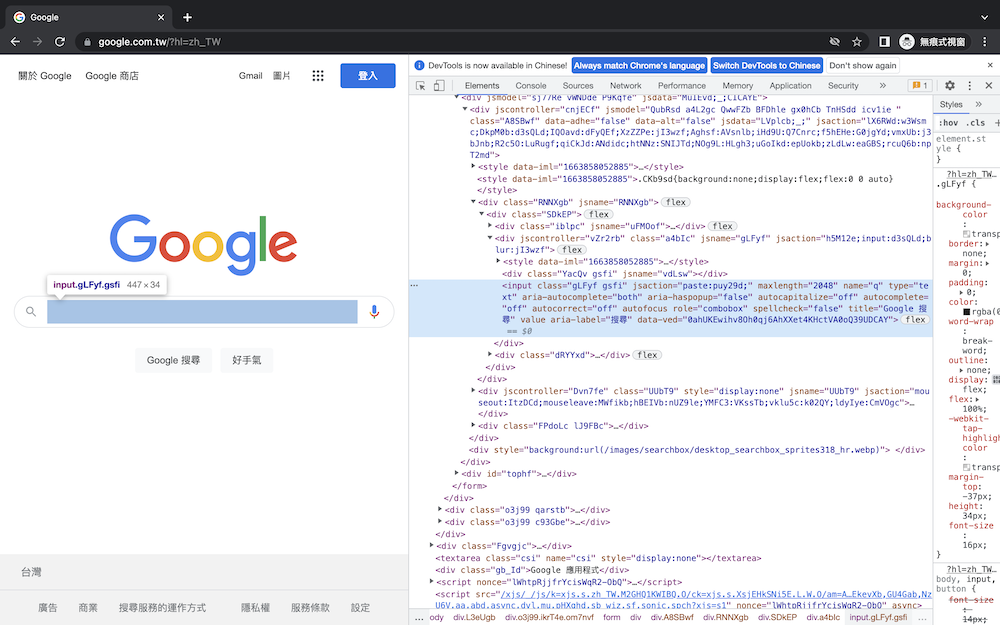
Task: Toggle flex badge on RNNXgb div
Action: (675, 202)
